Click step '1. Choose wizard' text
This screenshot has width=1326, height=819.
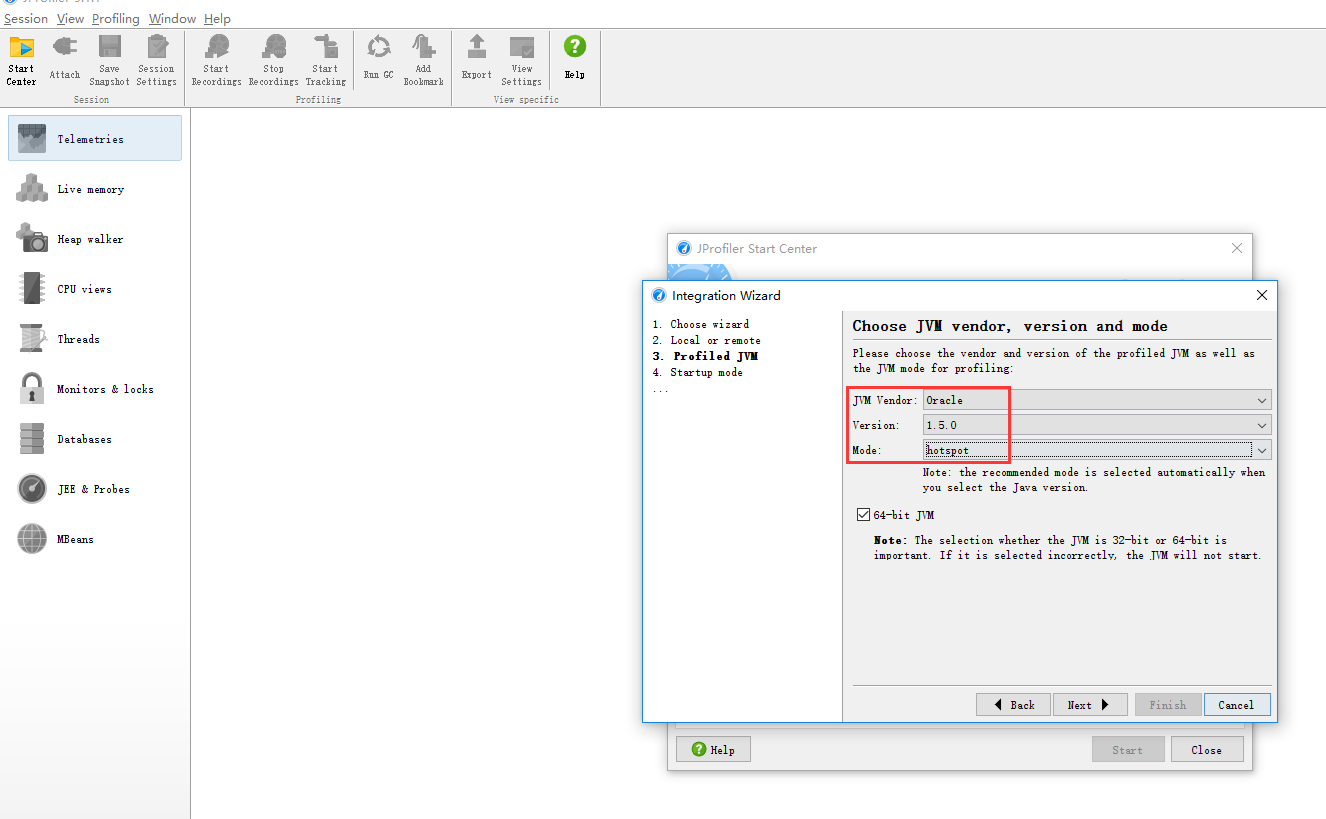(701, 324)
